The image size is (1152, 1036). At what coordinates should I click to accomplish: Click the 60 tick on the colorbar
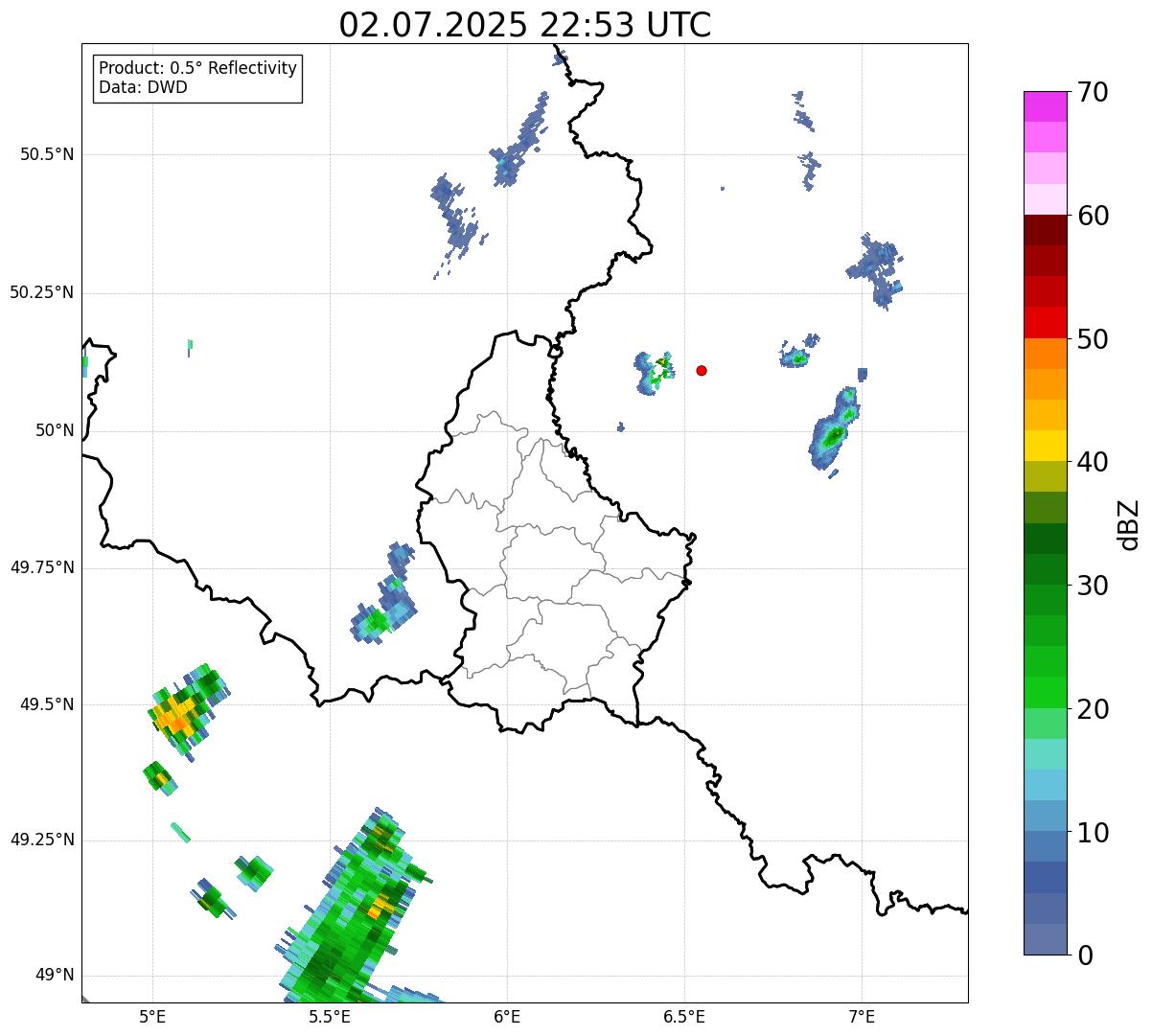(x=1092, y=216)
